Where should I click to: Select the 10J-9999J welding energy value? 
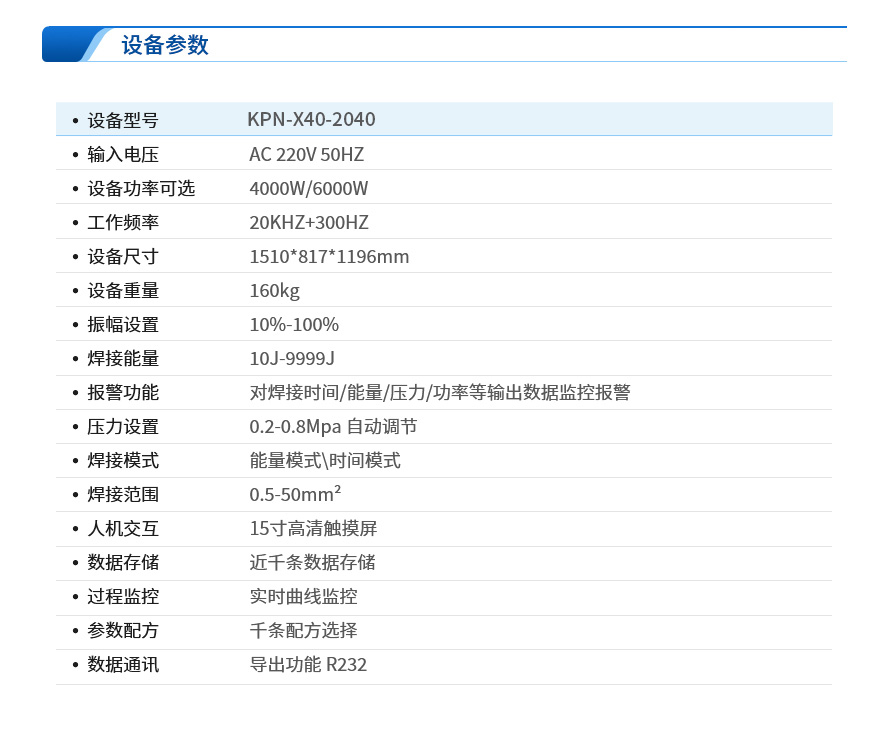(x=292, y=359)
